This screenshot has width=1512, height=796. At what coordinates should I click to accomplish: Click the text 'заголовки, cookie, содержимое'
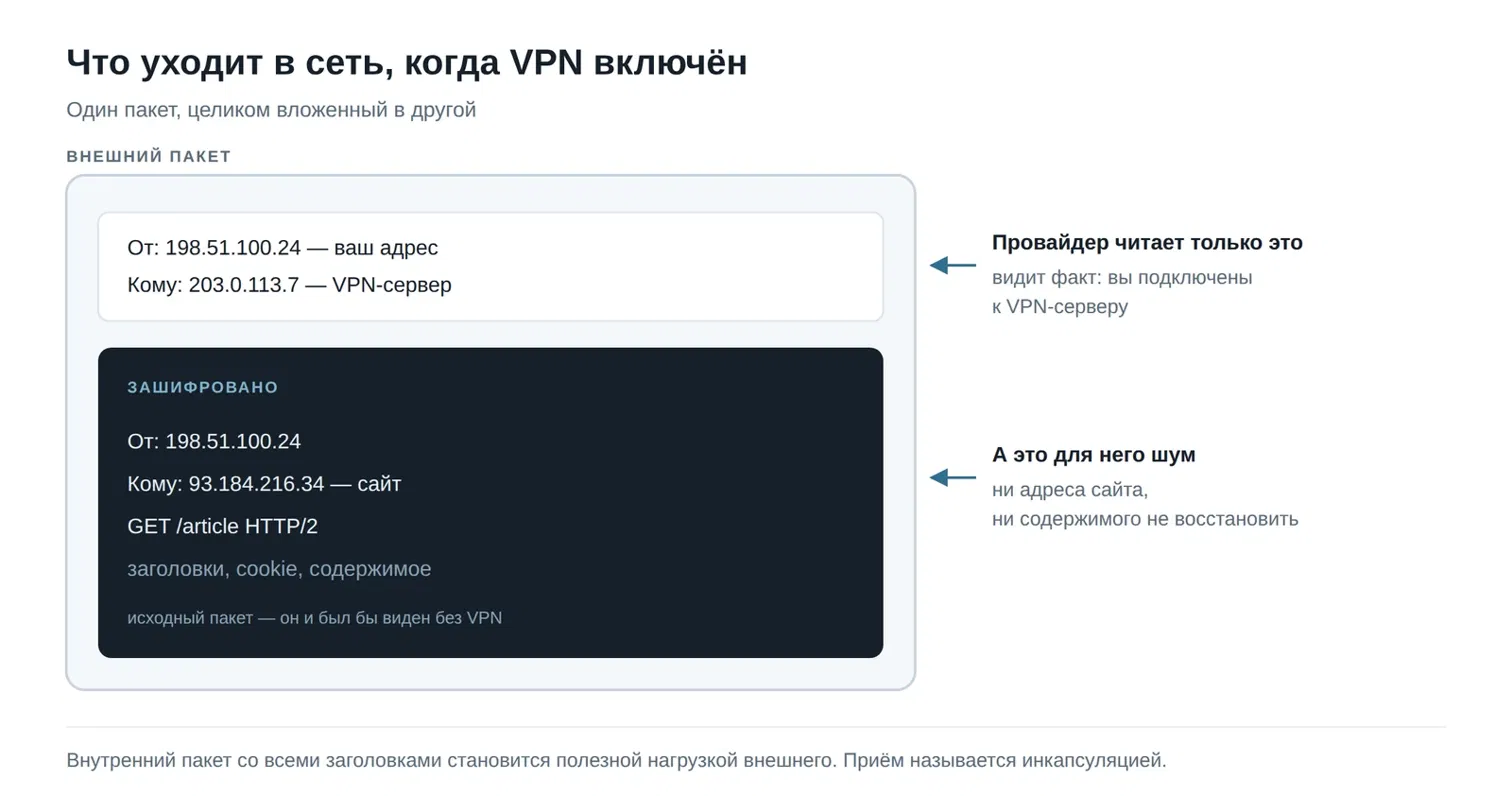(279, 570)
